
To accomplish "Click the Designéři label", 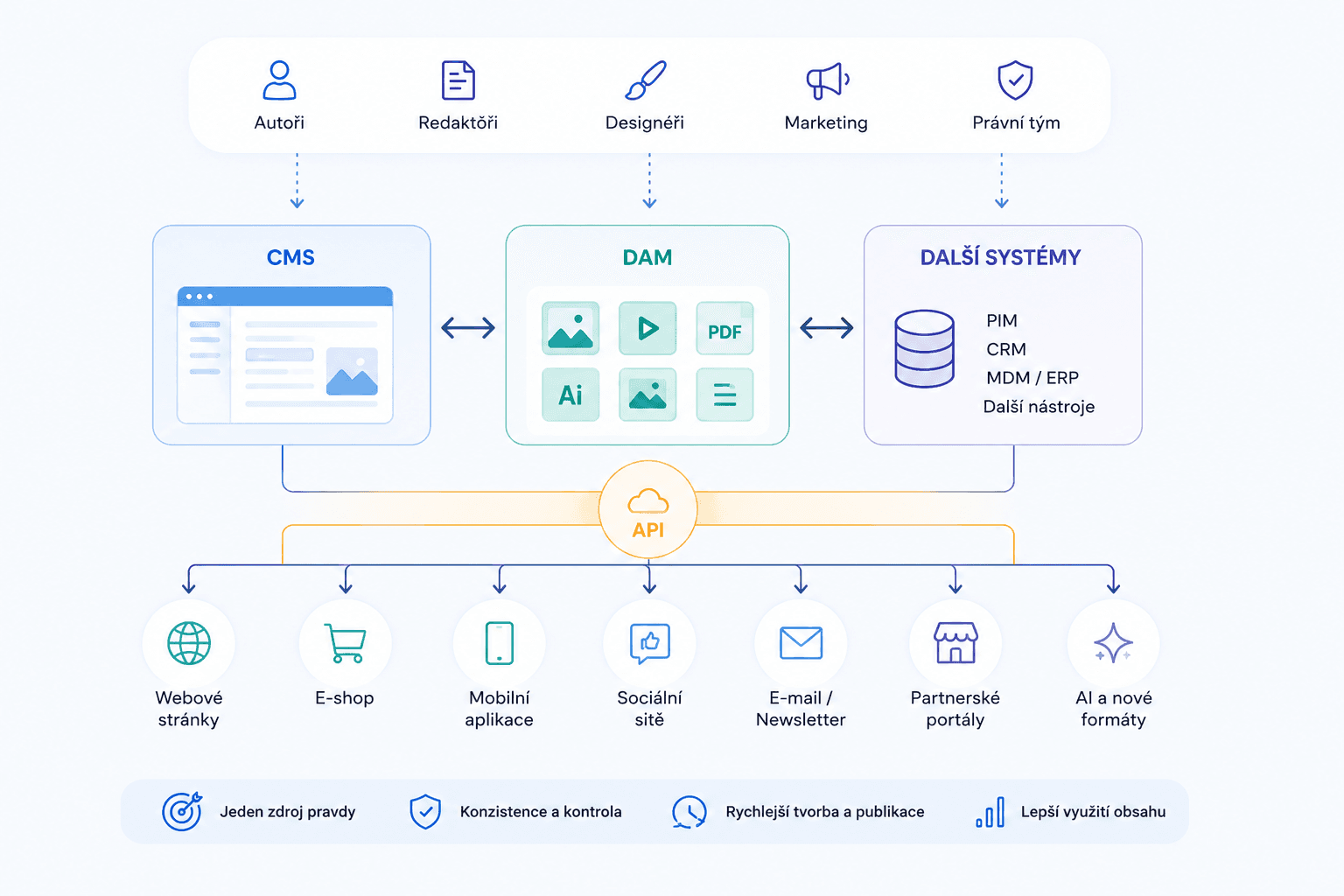I will click(x=645, y=122).
